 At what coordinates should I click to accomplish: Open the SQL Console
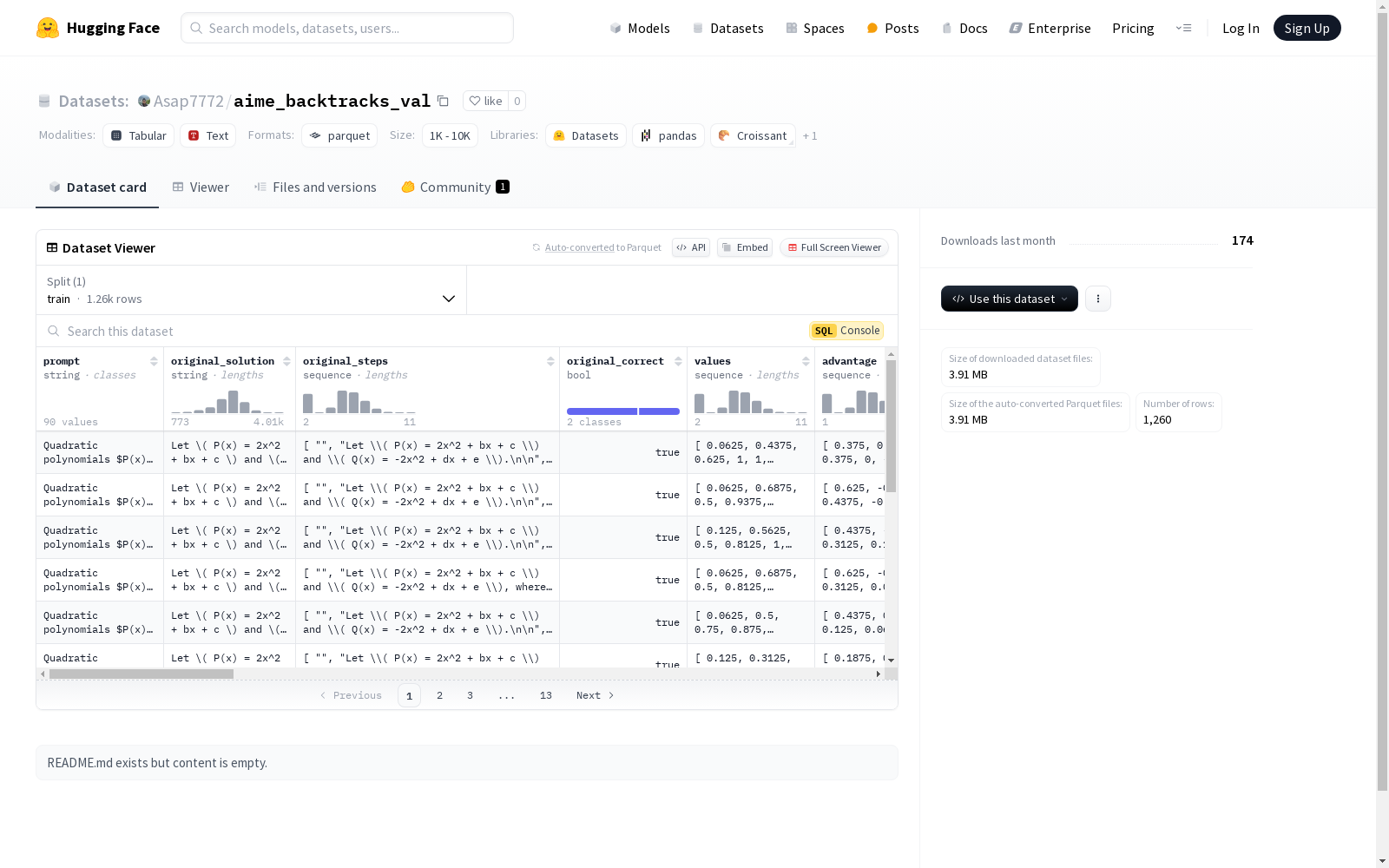(846, 331)
